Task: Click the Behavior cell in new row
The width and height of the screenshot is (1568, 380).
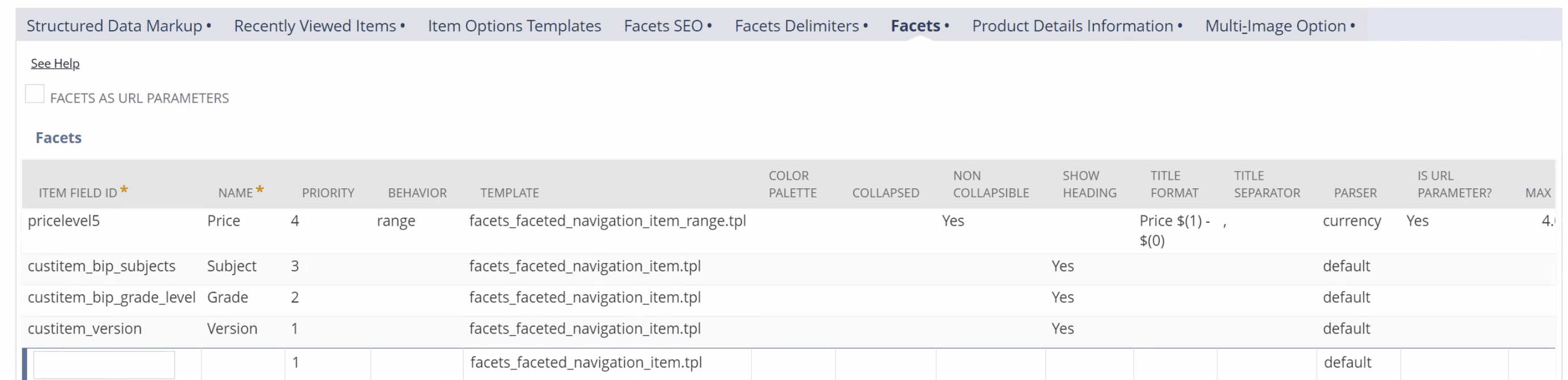Action: click(x=417, y=364)
